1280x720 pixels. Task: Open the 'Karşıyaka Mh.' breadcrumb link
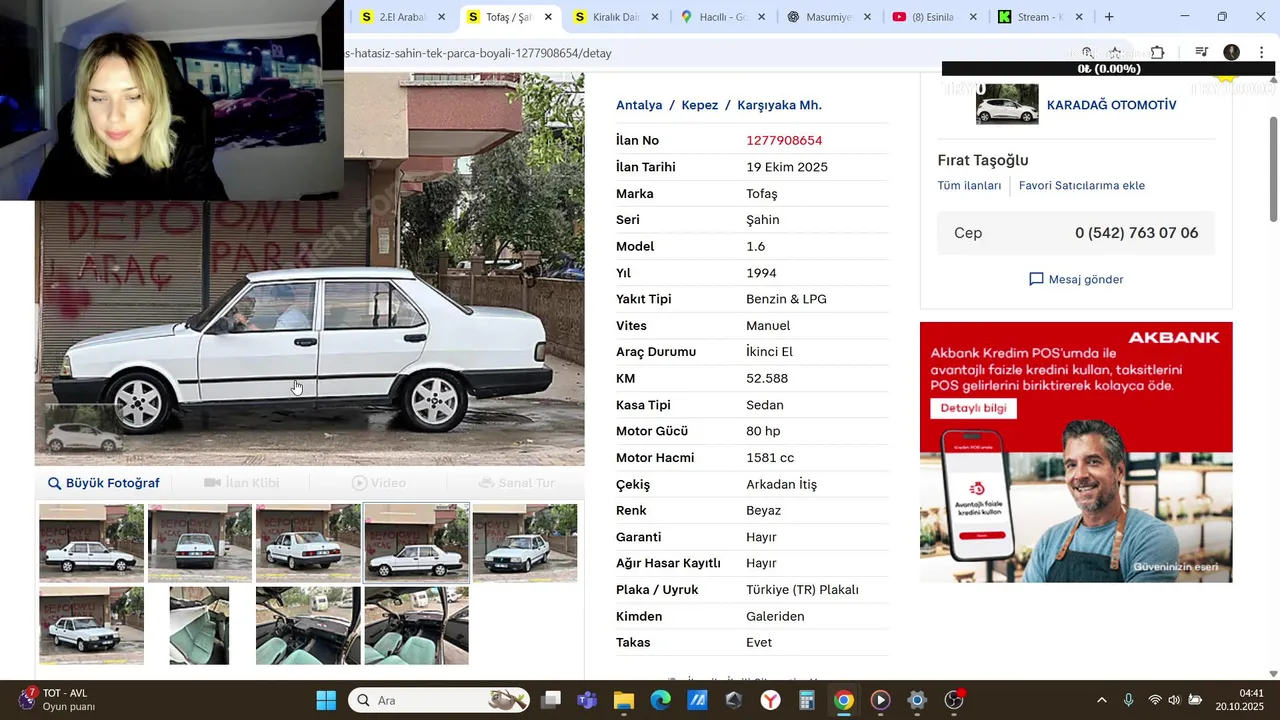(x=779, y=105)
